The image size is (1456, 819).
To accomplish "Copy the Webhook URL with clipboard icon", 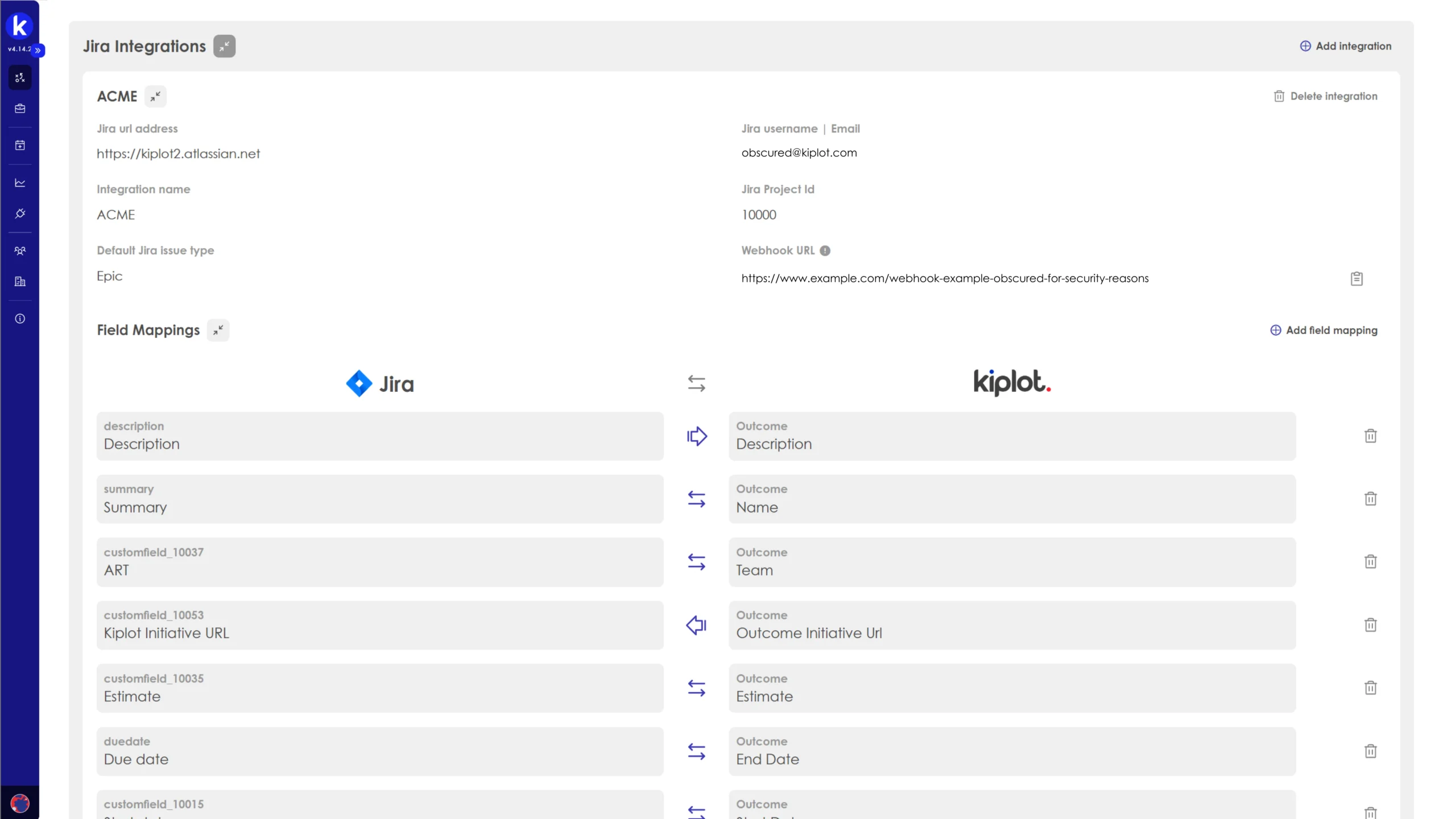I will (1356, 279).
